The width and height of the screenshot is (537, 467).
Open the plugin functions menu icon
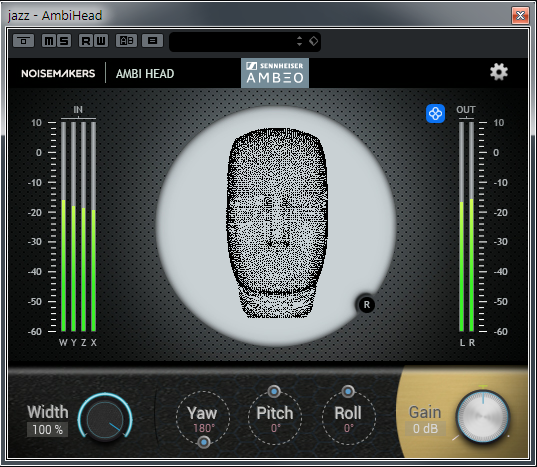[x=152, y=41]
